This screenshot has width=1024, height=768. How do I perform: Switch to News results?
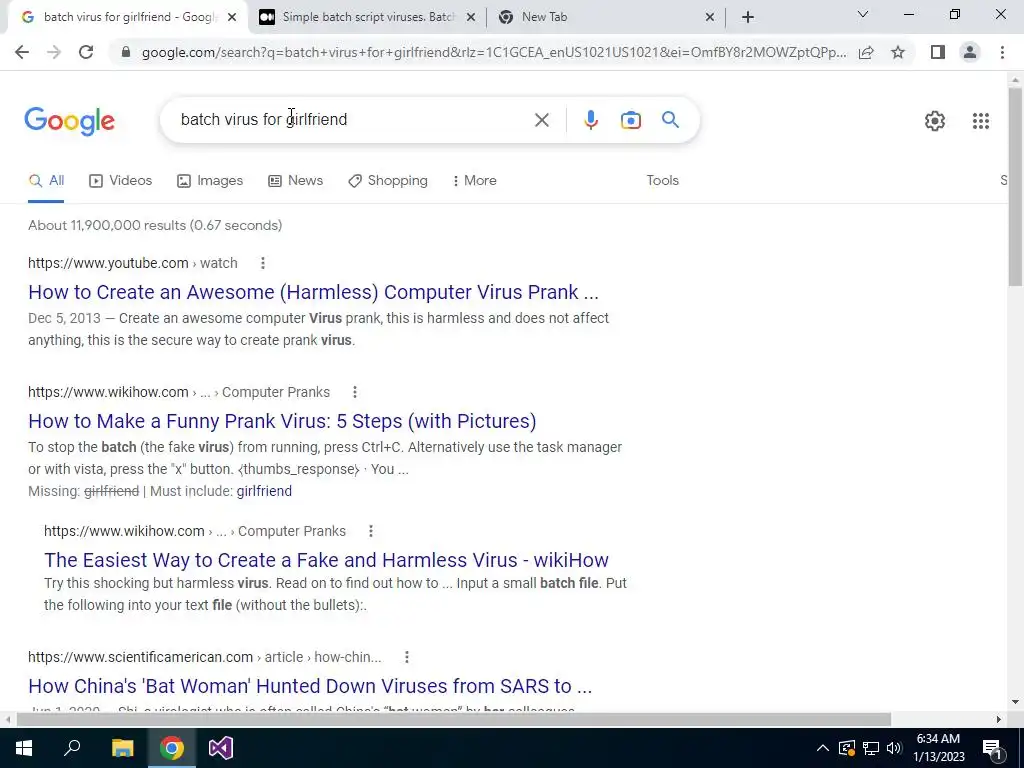click(295, 181)
